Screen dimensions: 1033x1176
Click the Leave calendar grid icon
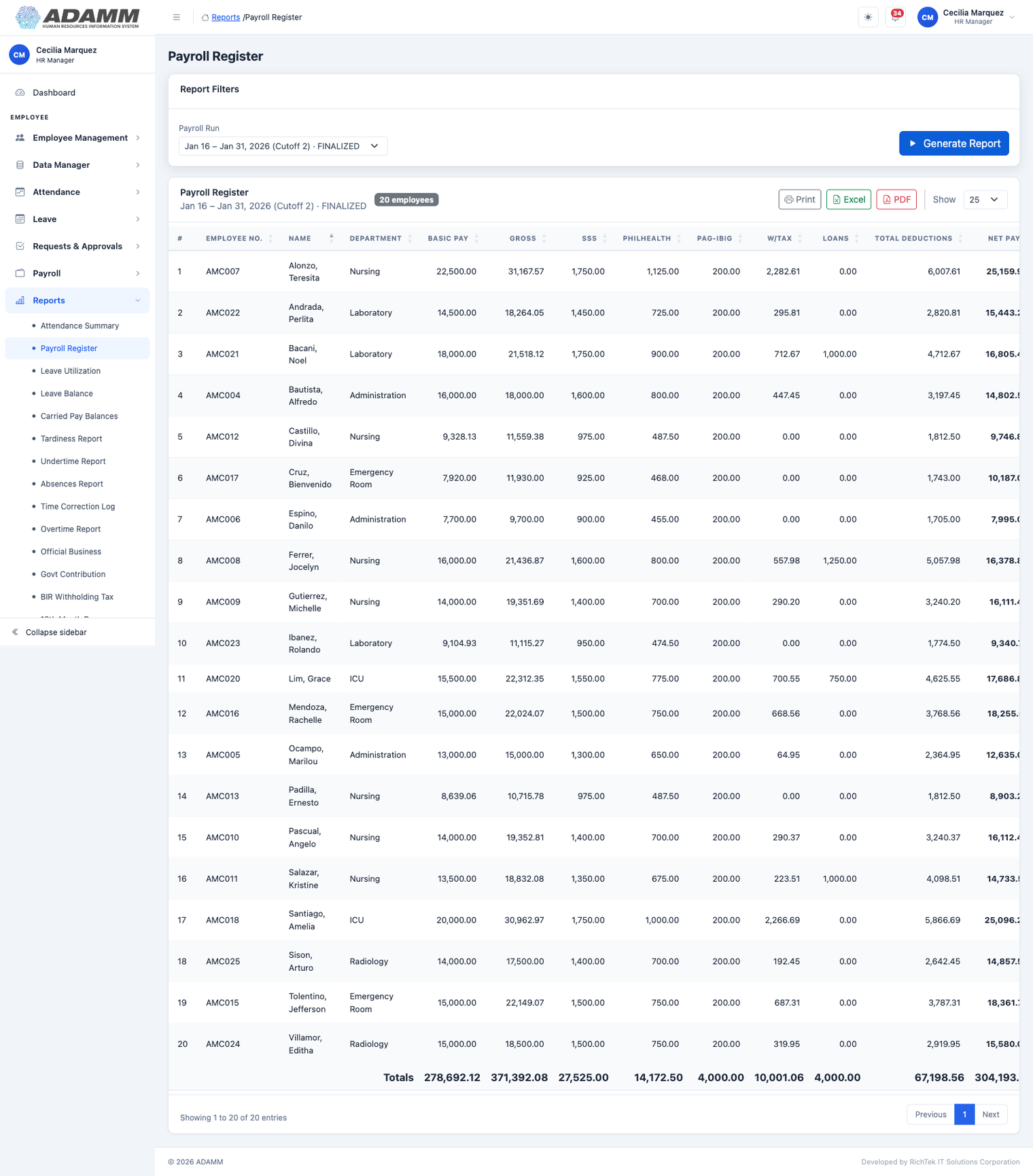(x=20, y=219)
